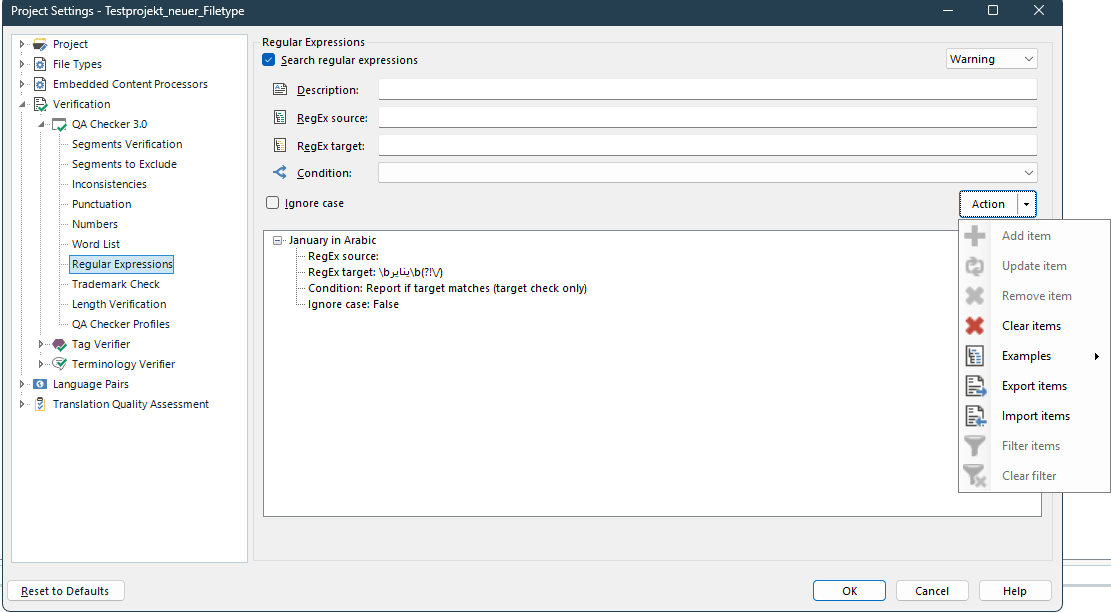Click the Help button
1111x613 pixels.
(x=1014, y=590)
